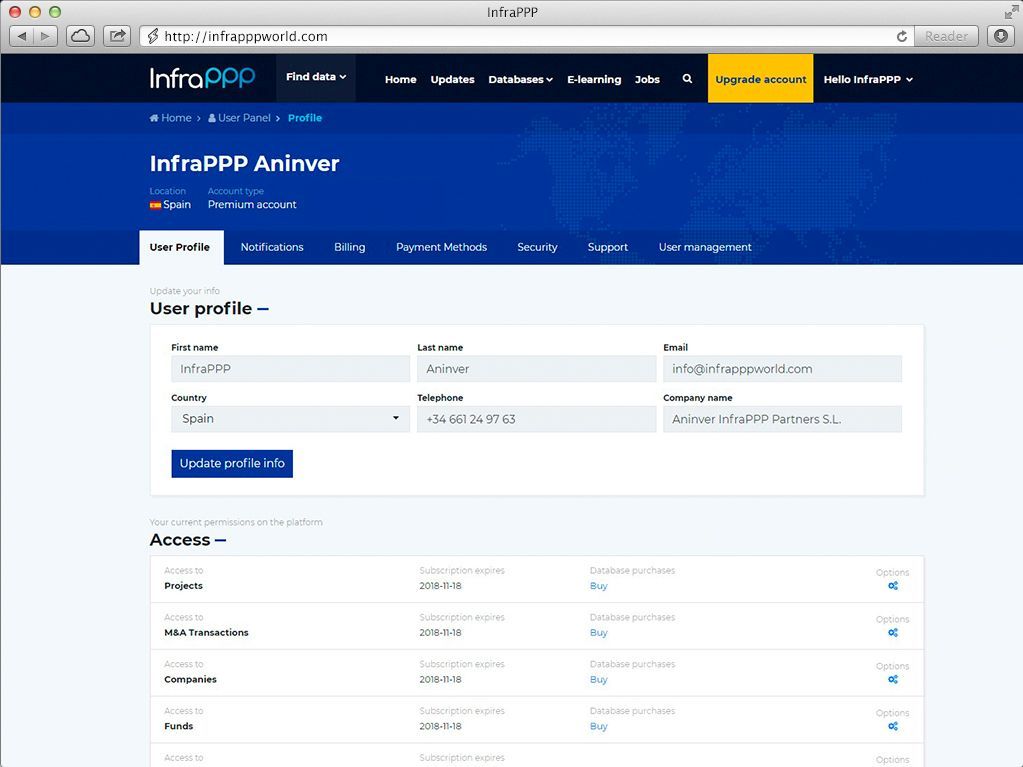Switch to the Billing tab
The height and width of the screenshot is (767, 1023).
349,247
